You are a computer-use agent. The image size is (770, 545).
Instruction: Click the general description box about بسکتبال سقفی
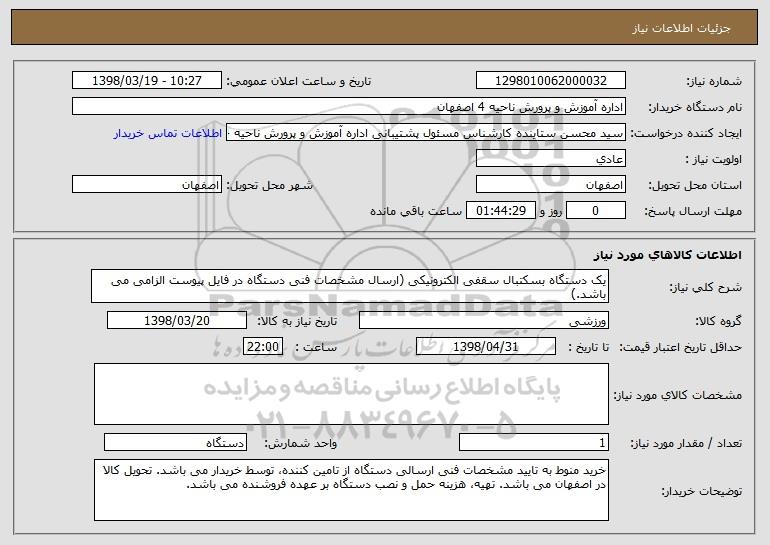click(x=350, y=286)
